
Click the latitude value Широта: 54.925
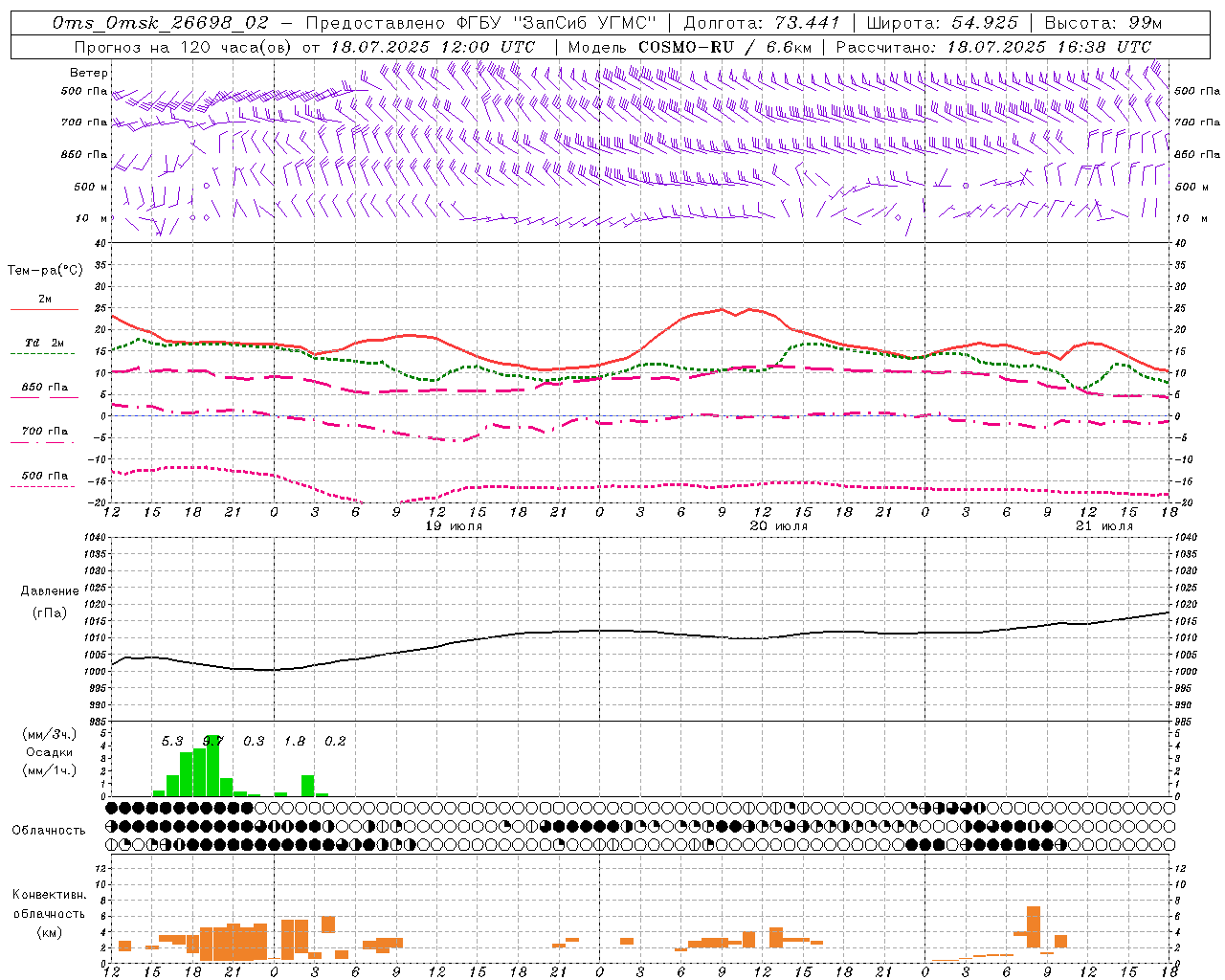click(x=942, y=23)
